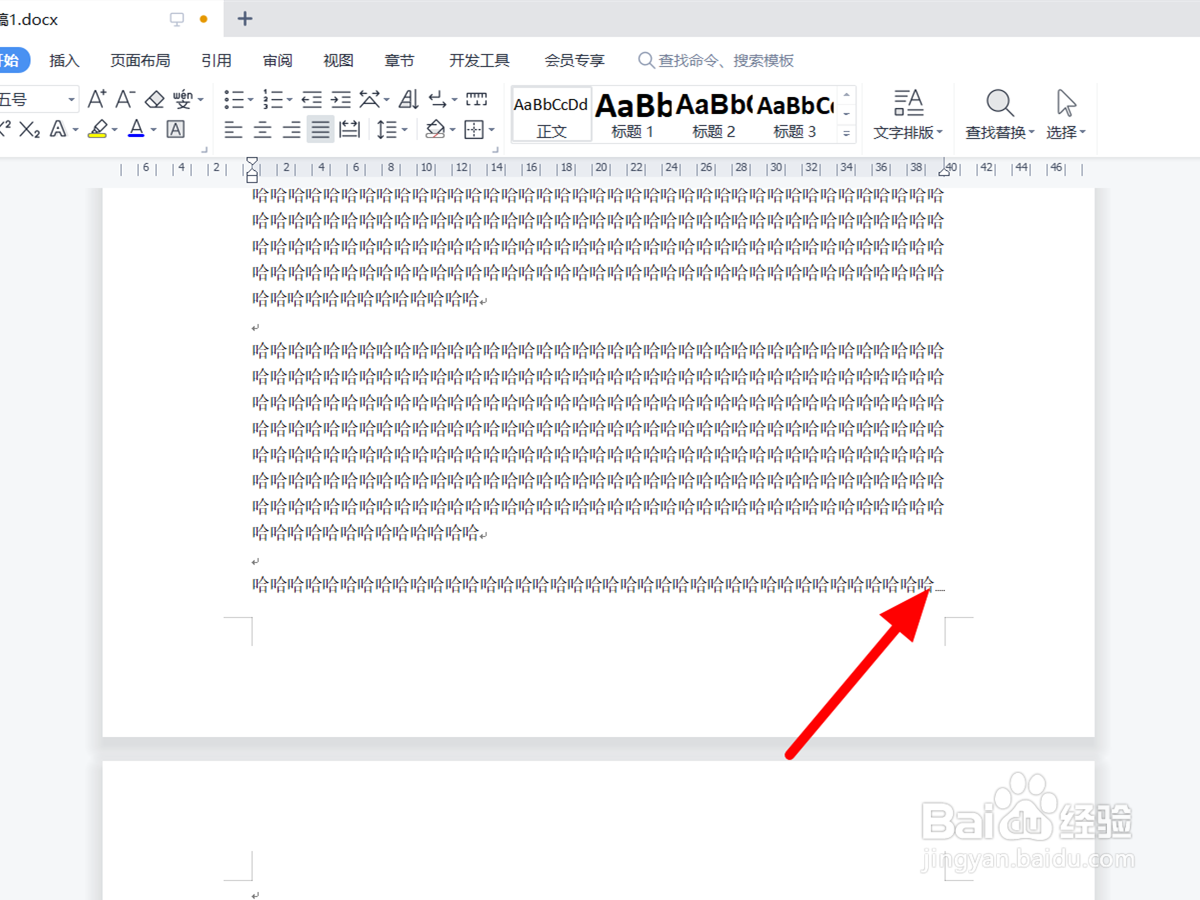1200x900 pixels.
Task: Apply distributed alignment
Action: pos(350,129)
